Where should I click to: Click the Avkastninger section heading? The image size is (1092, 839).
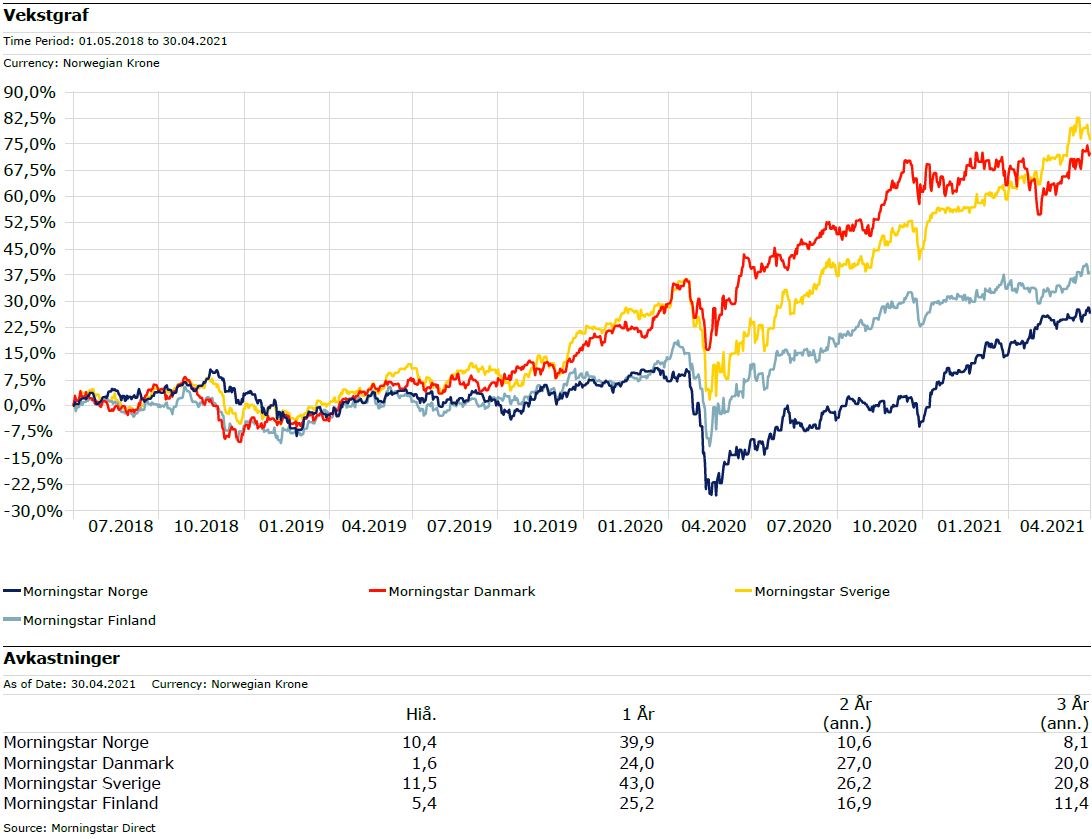[62, 658]
